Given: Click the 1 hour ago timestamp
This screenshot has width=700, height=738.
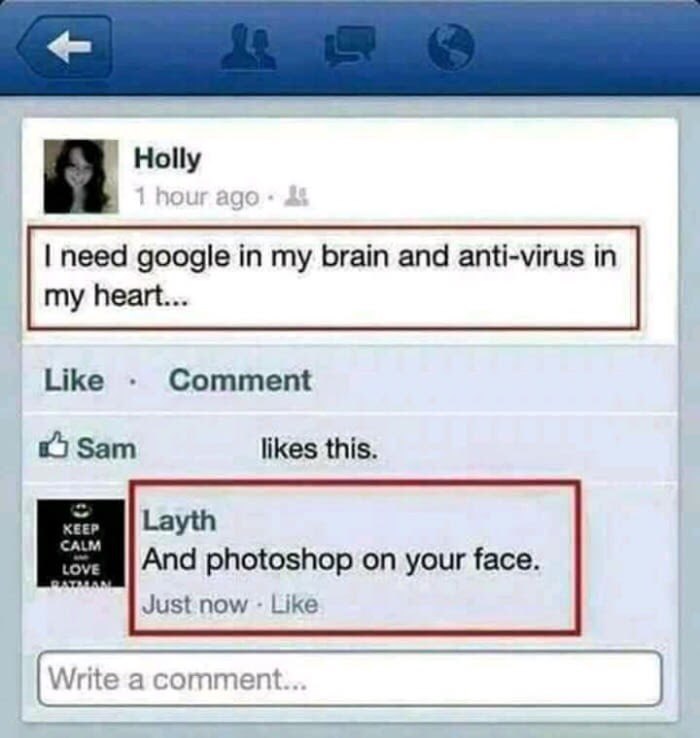Looking at the screenshot, I should (197, 196).
